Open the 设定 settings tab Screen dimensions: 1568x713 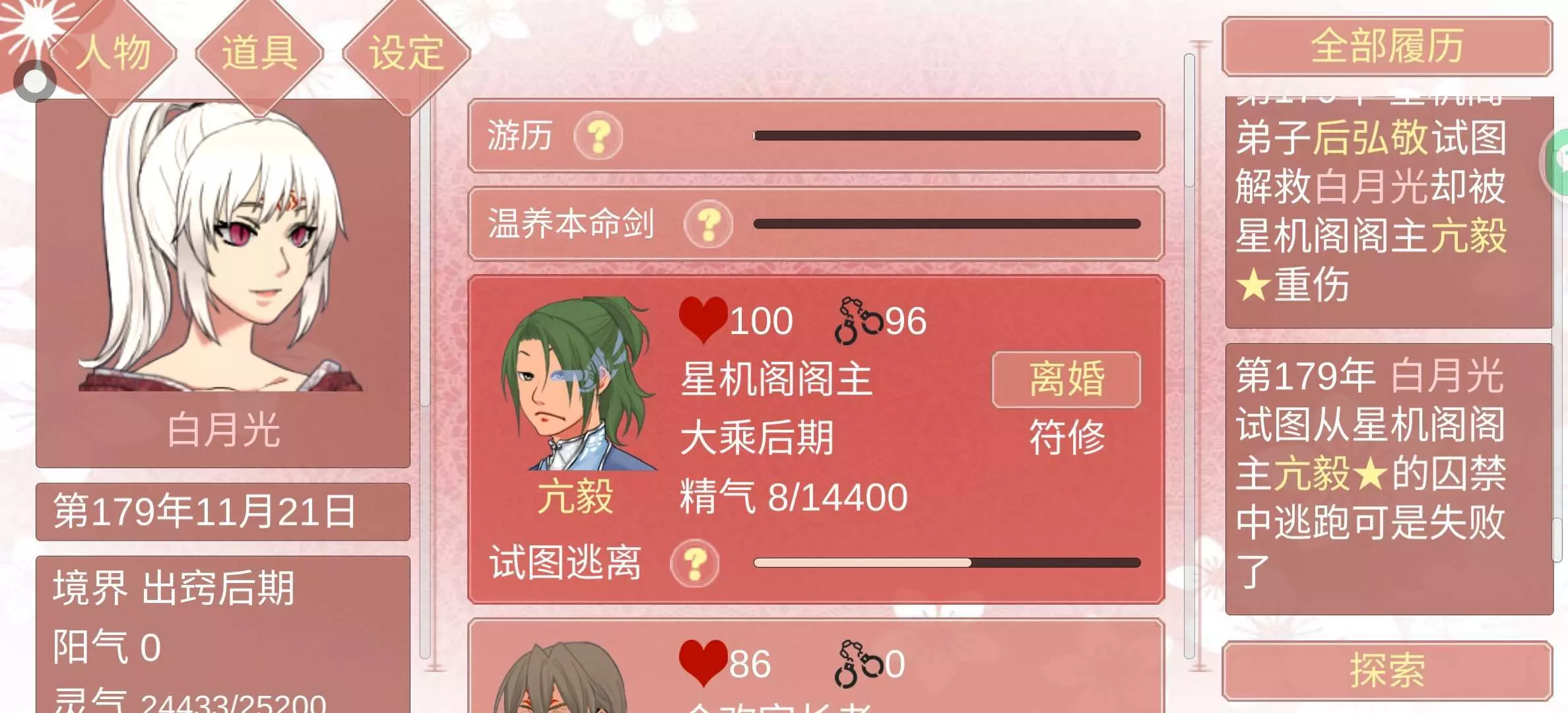407,53
